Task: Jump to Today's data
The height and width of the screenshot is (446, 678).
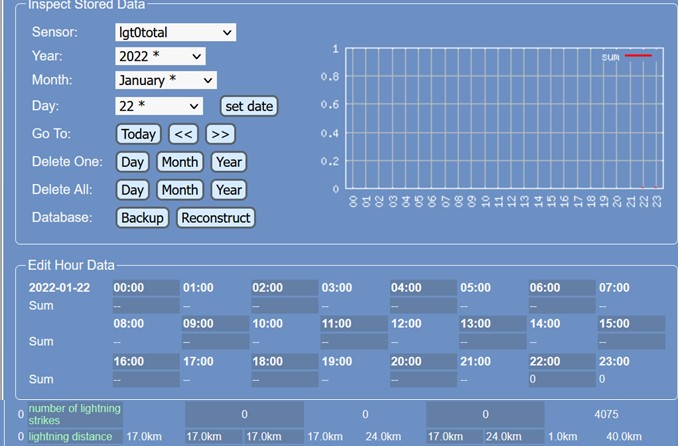Action: 138,134
